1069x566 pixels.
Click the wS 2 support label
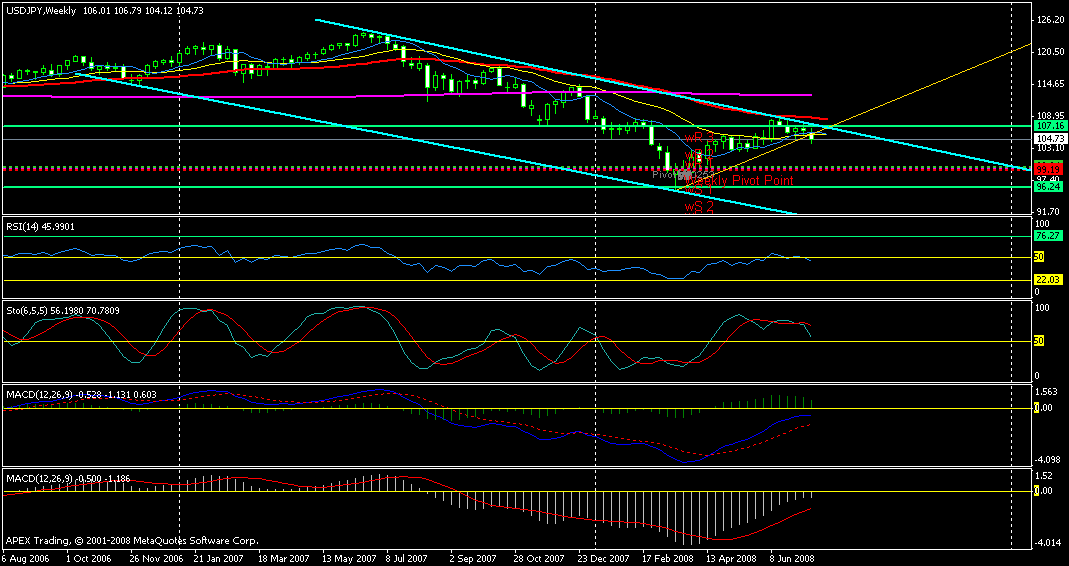(699, 207)
